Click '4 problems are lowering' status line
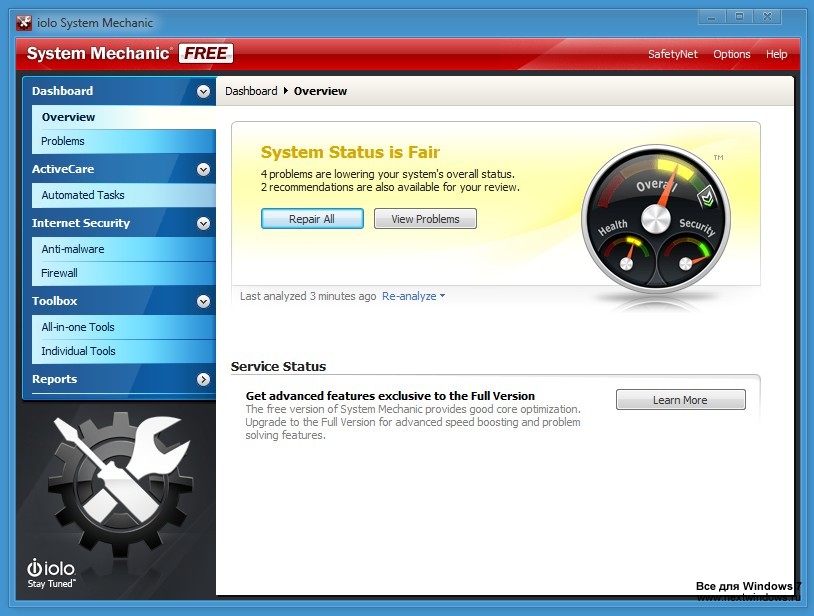 click(x=388, y=174)
